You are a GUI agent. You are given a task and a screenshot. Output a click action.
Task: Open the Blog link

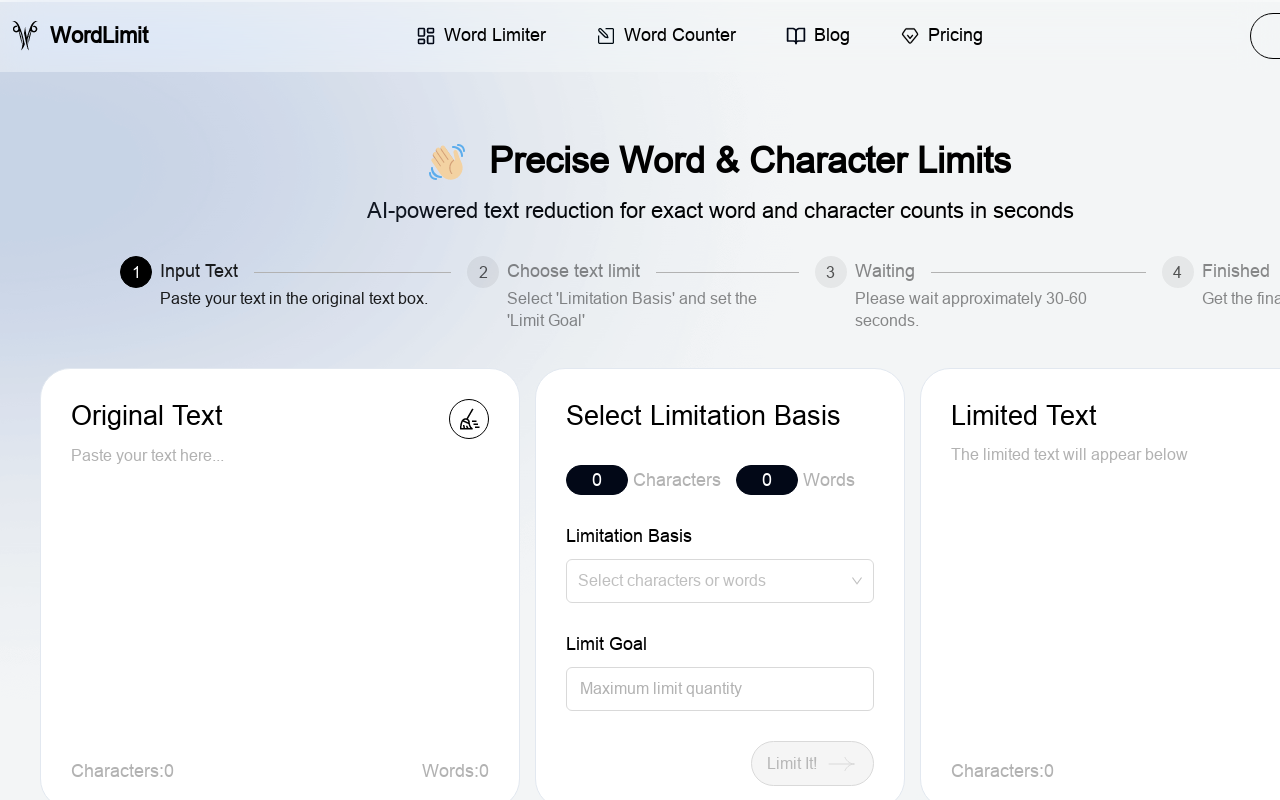point(831,35)
